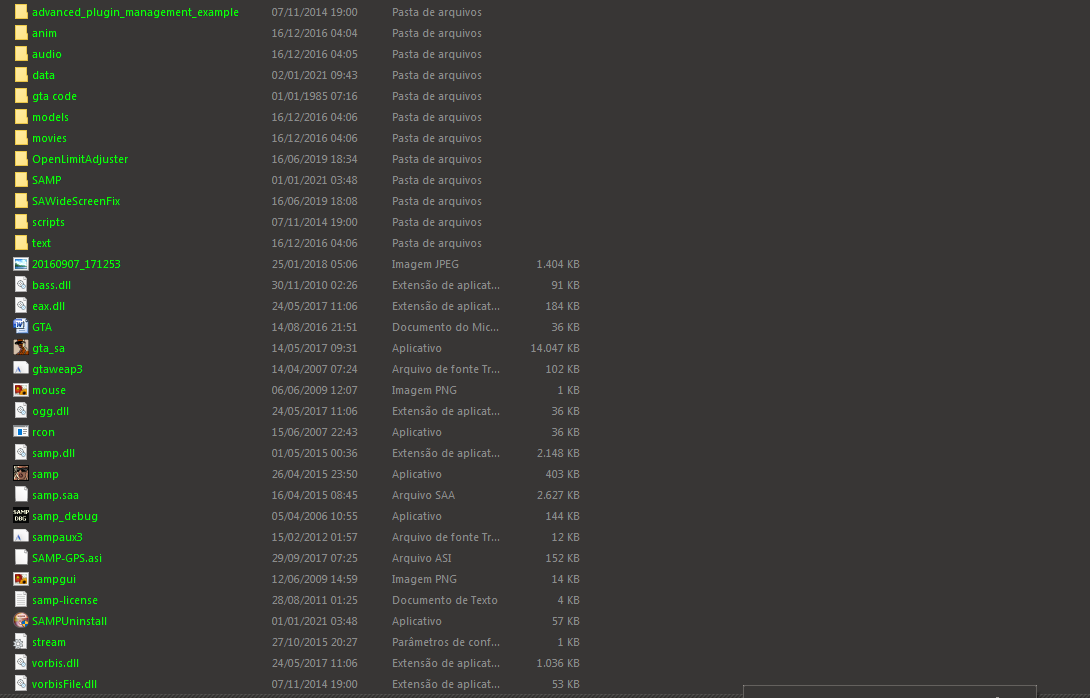The image size is (1090, 698).
Task: Click the OpenLimitAdjuster folder icon
Action: click(21, 159)
